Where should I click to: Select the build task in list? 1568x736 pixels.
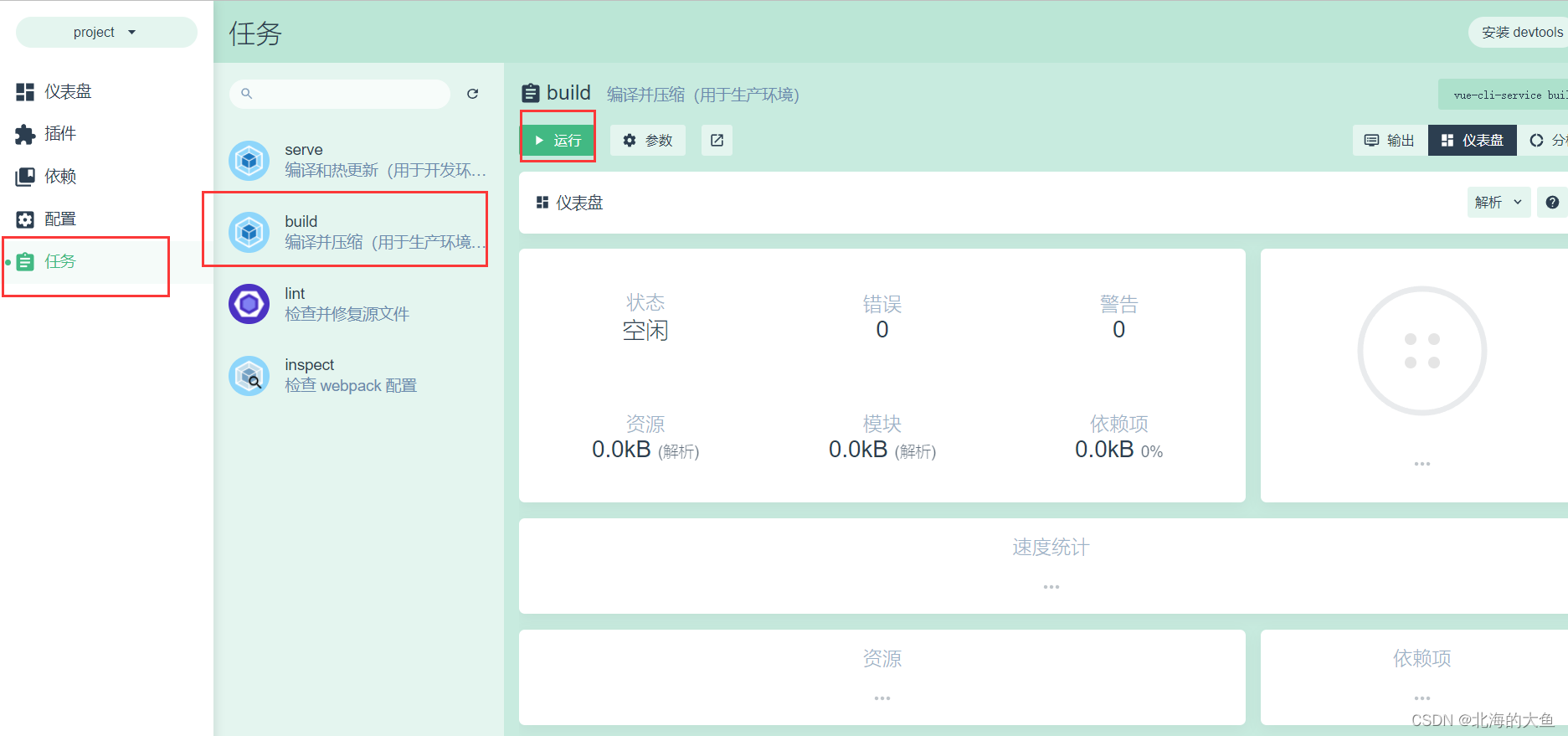click(x=358, y=232)
